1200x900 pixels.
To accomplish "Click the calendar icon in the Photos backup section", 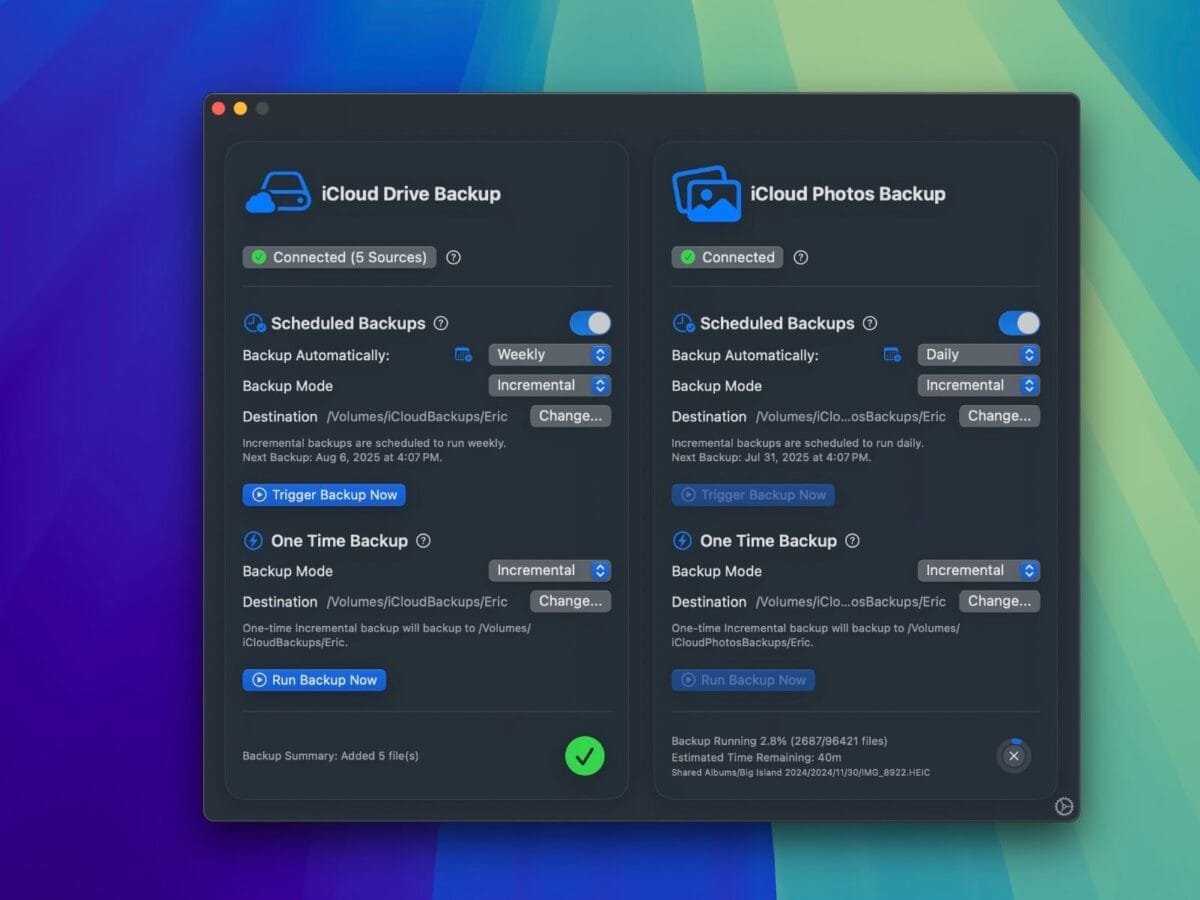I will pos(892,354).
